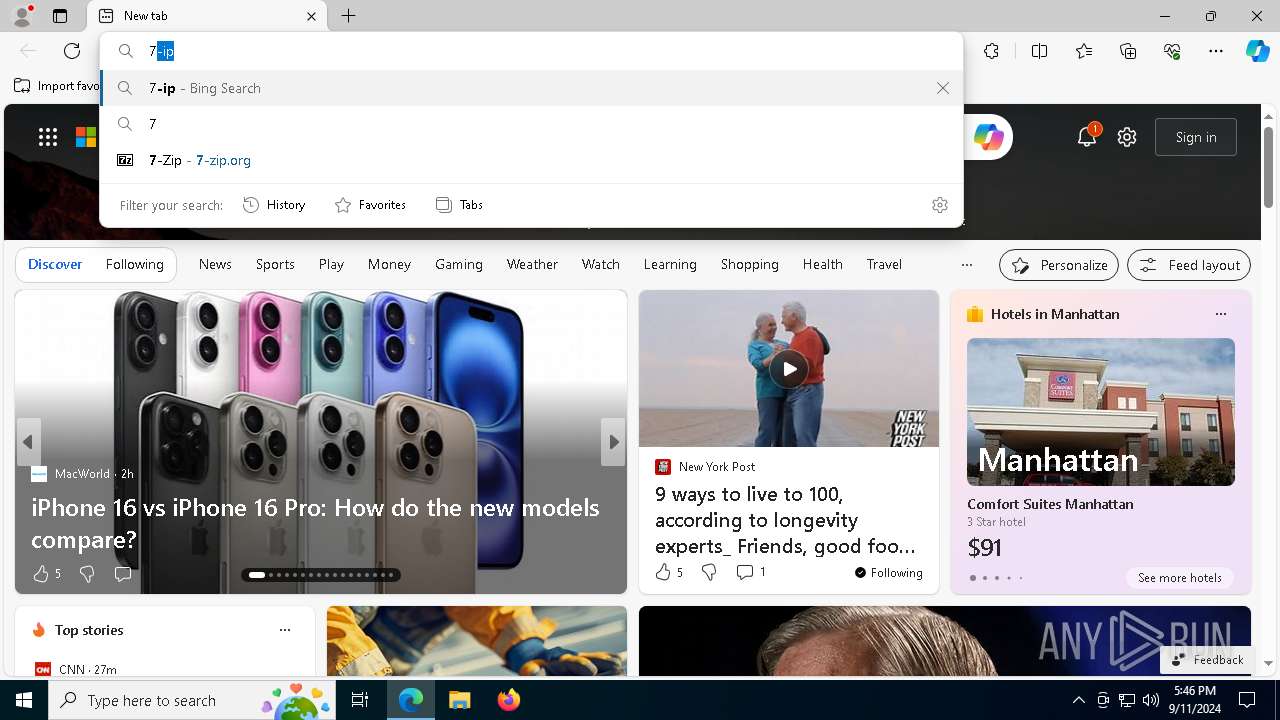1280x720 pixels.
Task: Open the Extensions puzzle icon
Action: coord(991,51)
